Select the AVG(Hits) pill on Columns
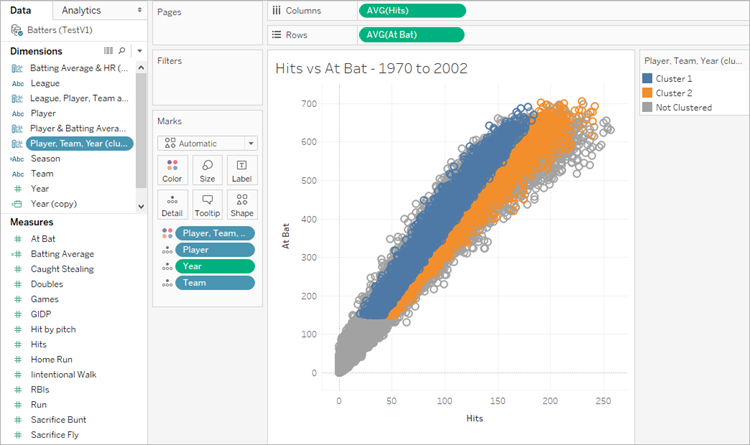Image resolution: width=750 pixels, height=445 pixels. [412, 11]
